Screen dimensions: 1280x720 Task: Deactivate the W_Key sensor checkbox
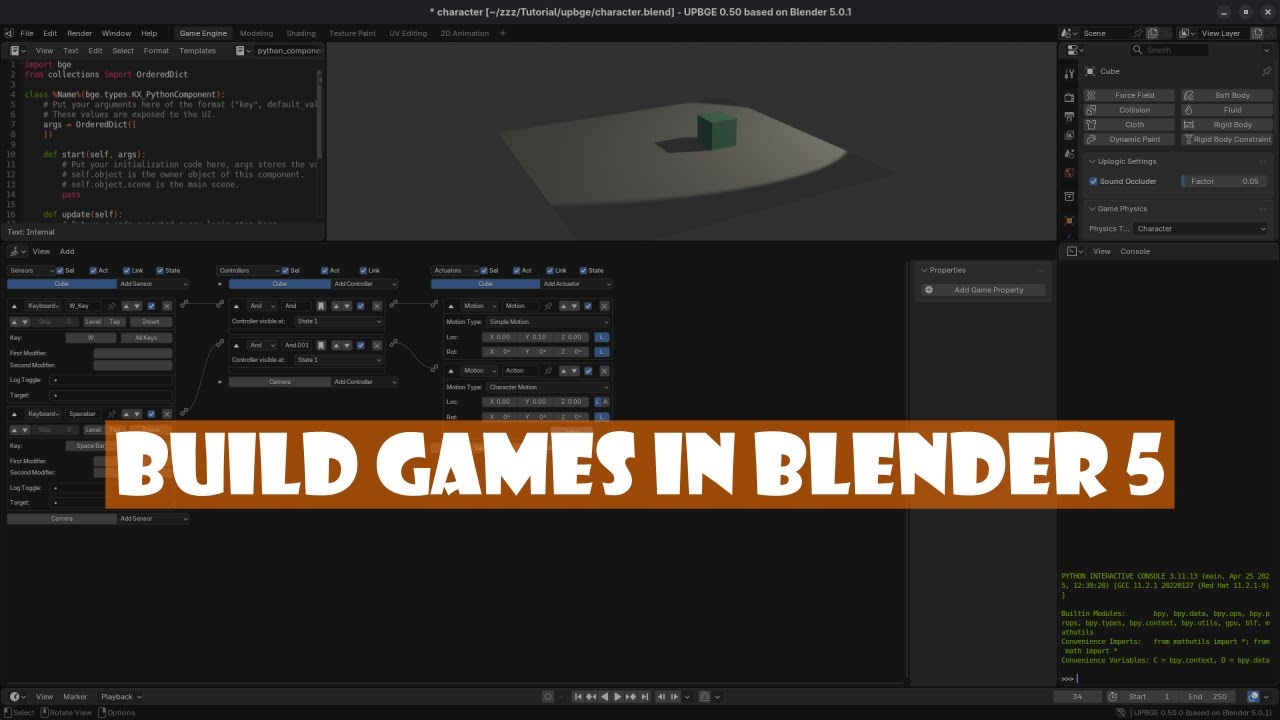pos(151,306)
